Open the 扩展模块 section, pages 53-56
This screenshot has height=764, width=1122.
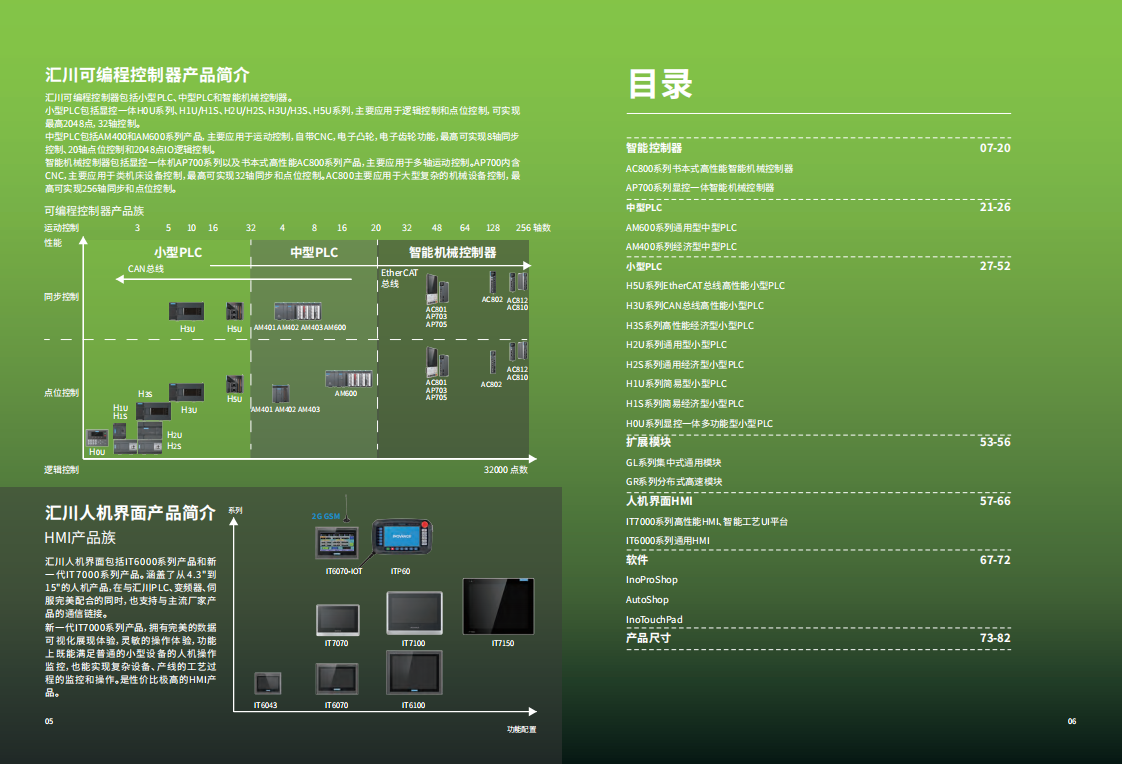(648, 442)
